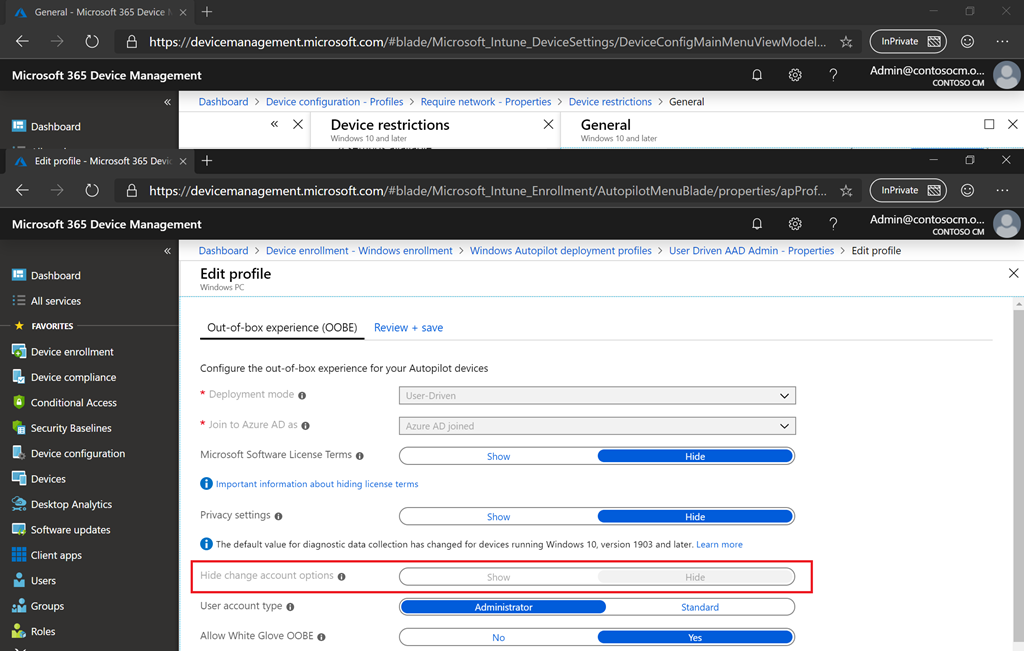The height and width of the screenshot is (651, 1024).
Task: Select the Out-of-box experience (OOBE) tab
Action: pyautogui.click(x=282, y=327)
